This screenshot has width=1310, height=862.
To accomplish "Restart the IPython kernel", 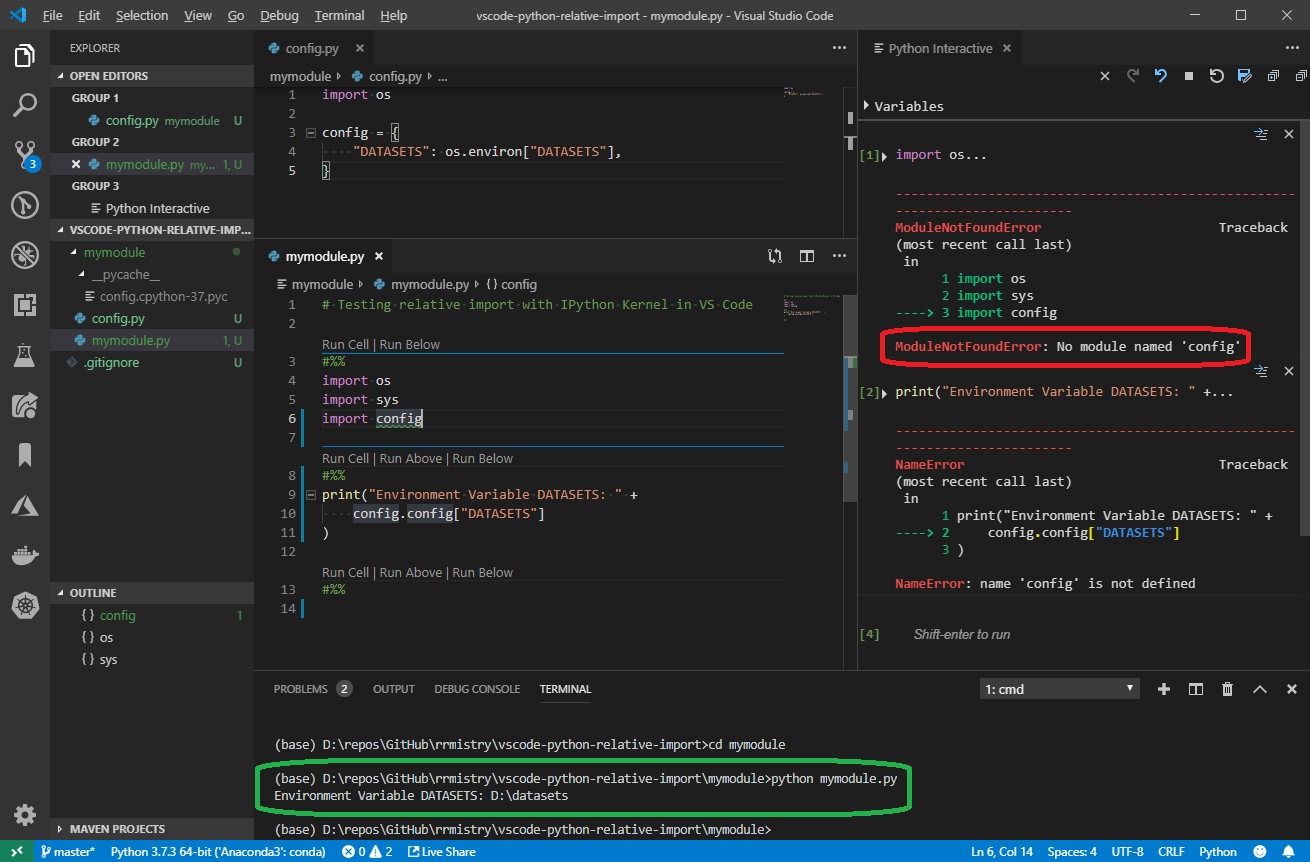I will (x=1216, y=75).
